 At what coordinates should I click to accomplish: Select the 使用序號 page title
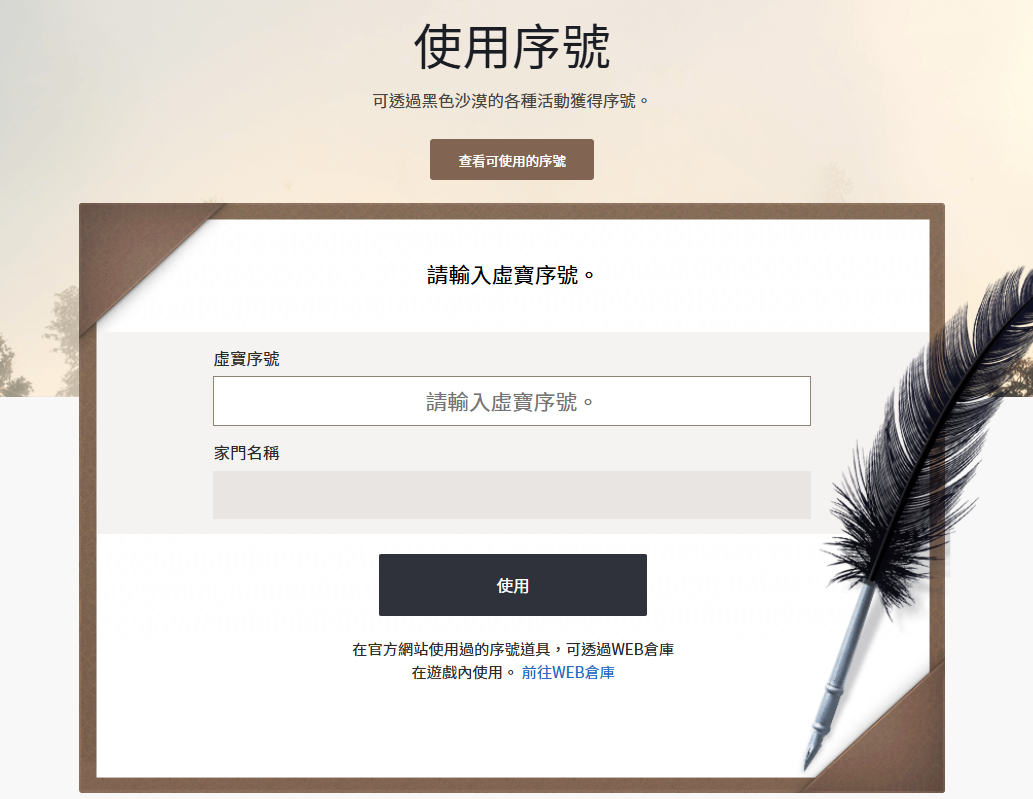[x=512, y=47]
